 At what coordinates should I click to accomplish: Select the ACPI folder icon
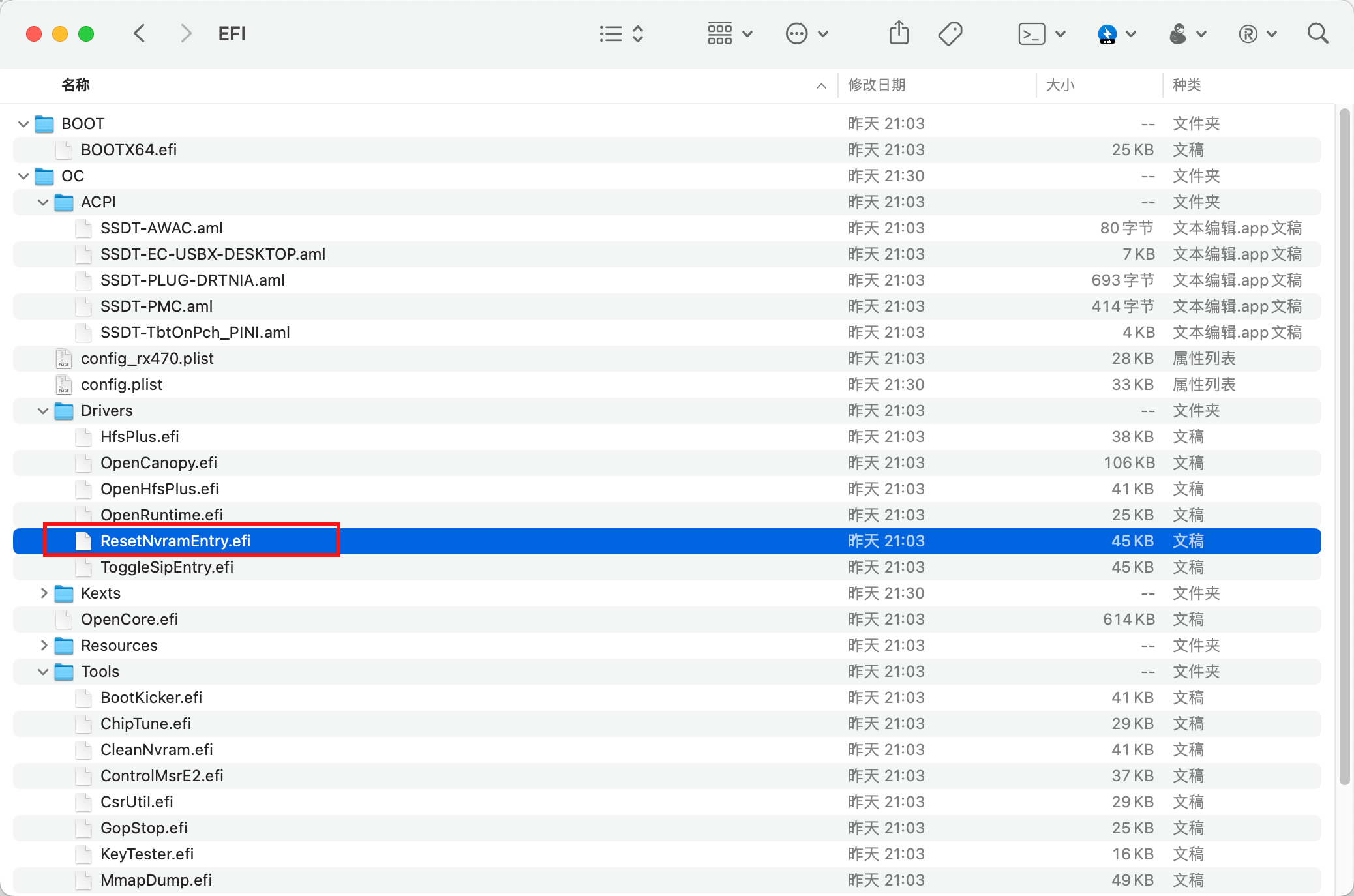pyautogui.click(x=64, y=202)
